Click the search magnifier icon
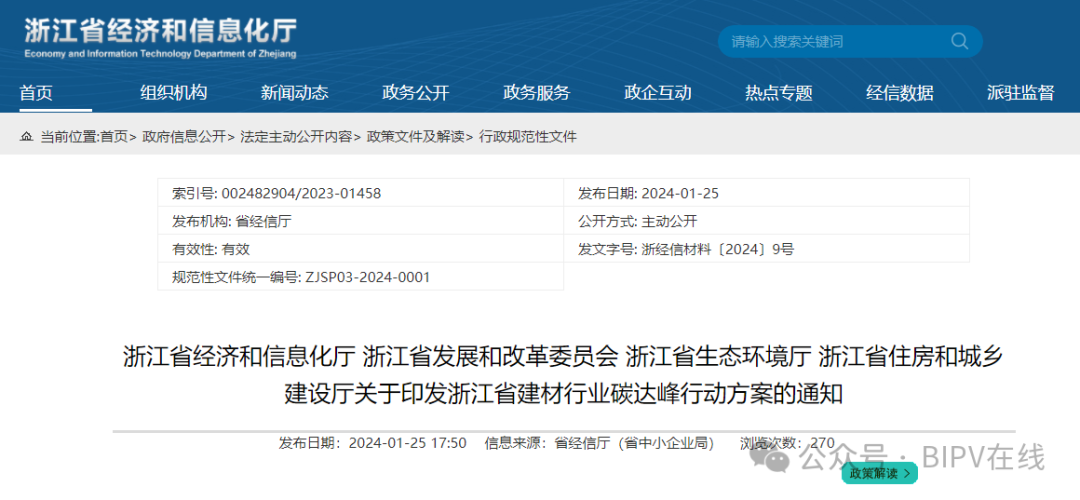Image resolution: width=1080 pixels, height=500 pixels. tap(959, 41)
